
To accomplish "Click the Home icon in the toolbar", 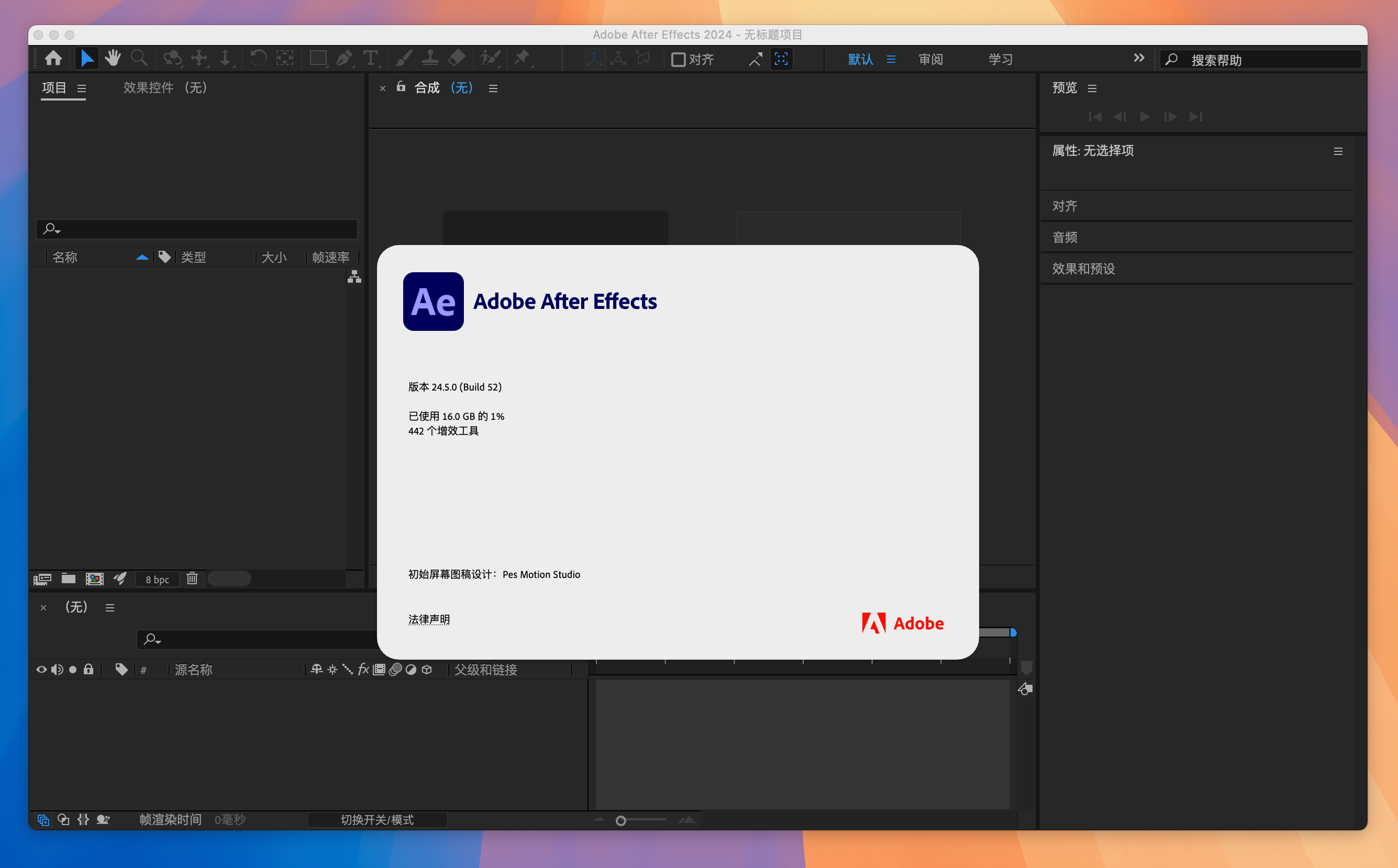I will coord(53,59).
